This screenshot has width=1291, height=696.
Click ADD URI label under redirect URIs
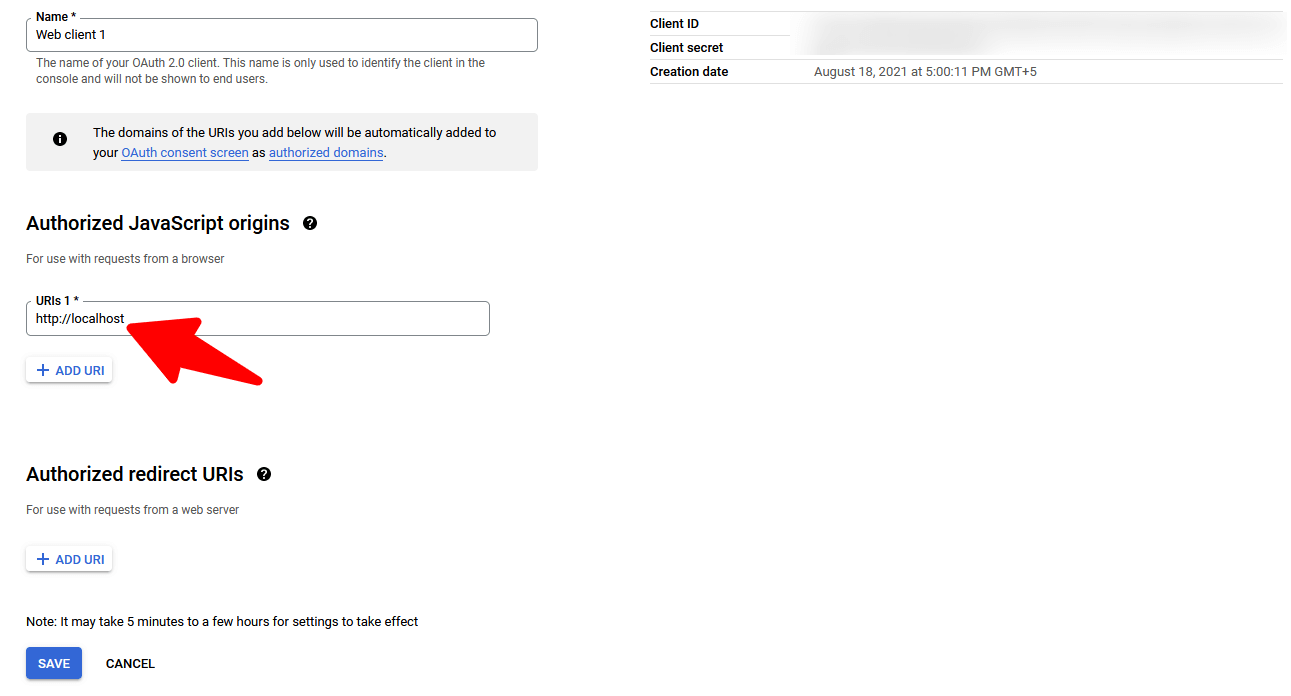coord(80,559)
